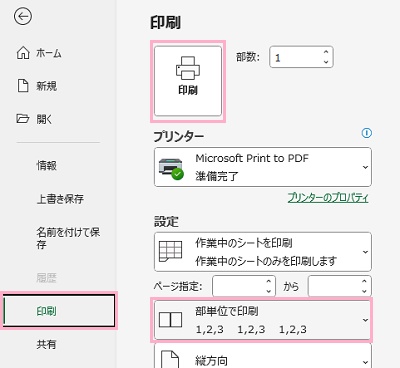Click the folder icon beside 開く

coord(23,118)
